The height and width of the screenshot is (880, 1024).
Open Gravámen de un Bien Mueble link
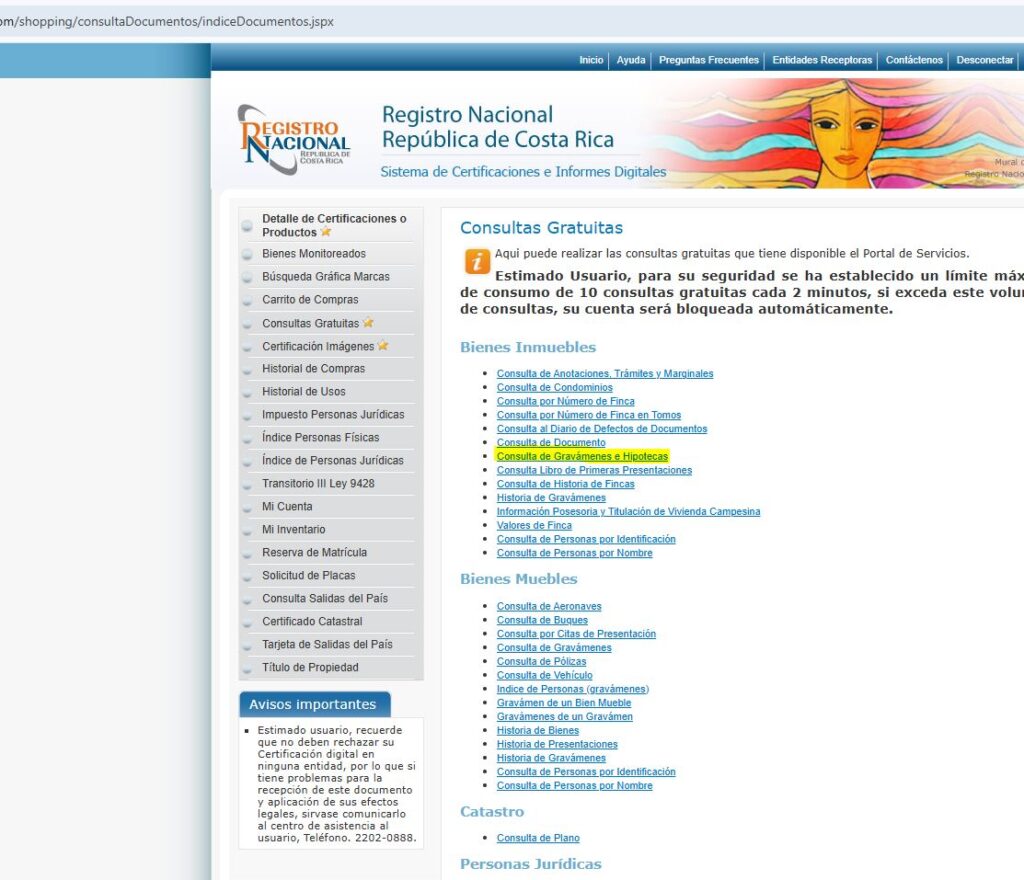(x=564, y=702)
